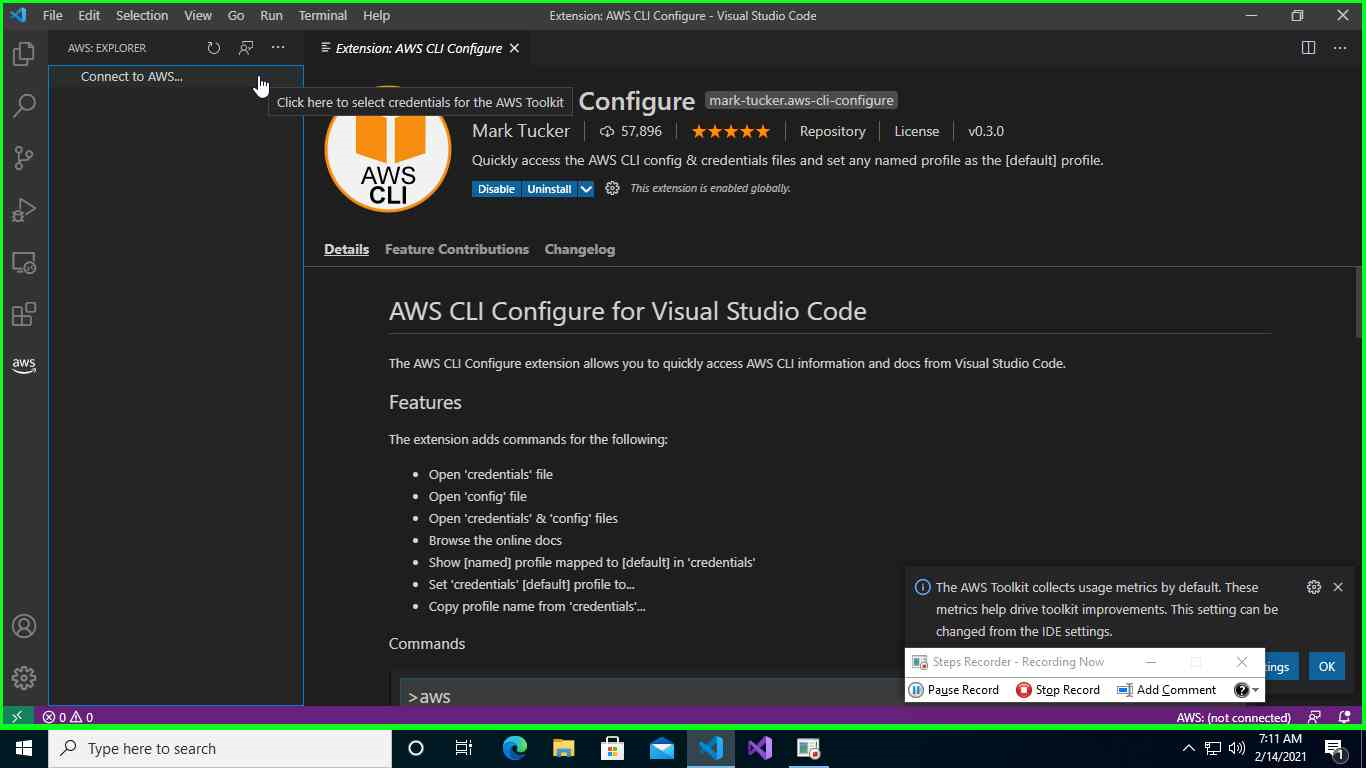
Task: Expand the Uninstall dropdown arrow
Action: [586, 189]
